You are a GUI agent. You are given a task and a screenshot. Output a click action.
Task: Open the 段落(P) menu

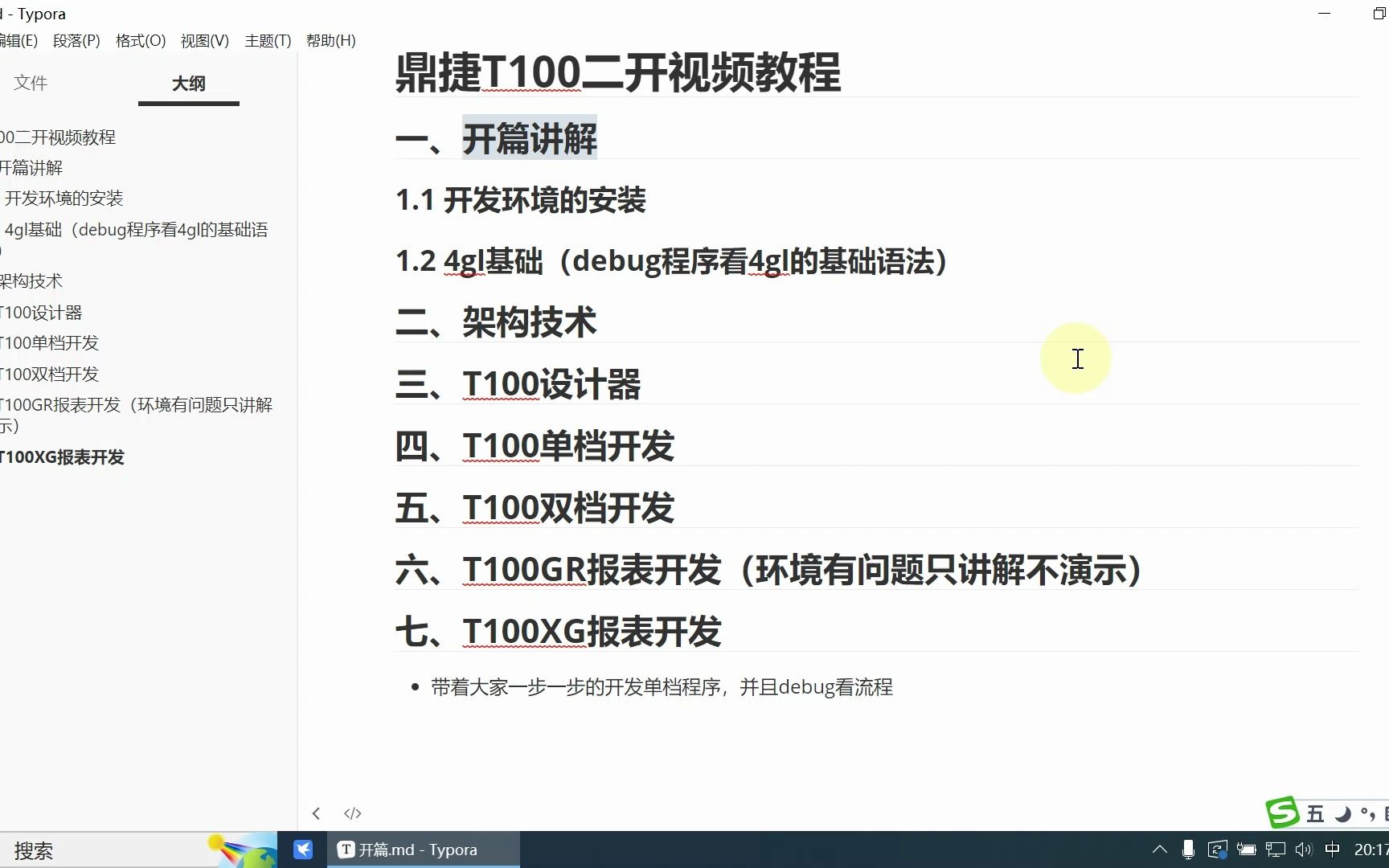point(76,40)
